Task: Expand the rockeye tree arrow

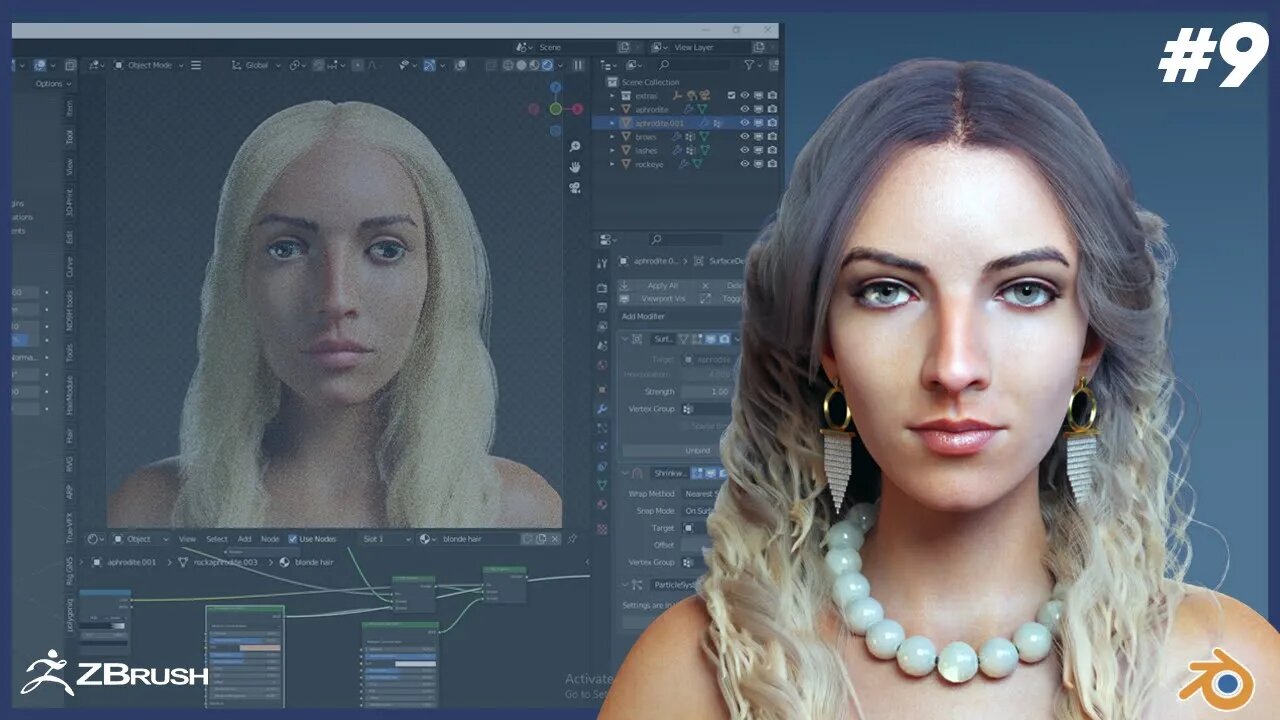Action: (x=613, y=163)
